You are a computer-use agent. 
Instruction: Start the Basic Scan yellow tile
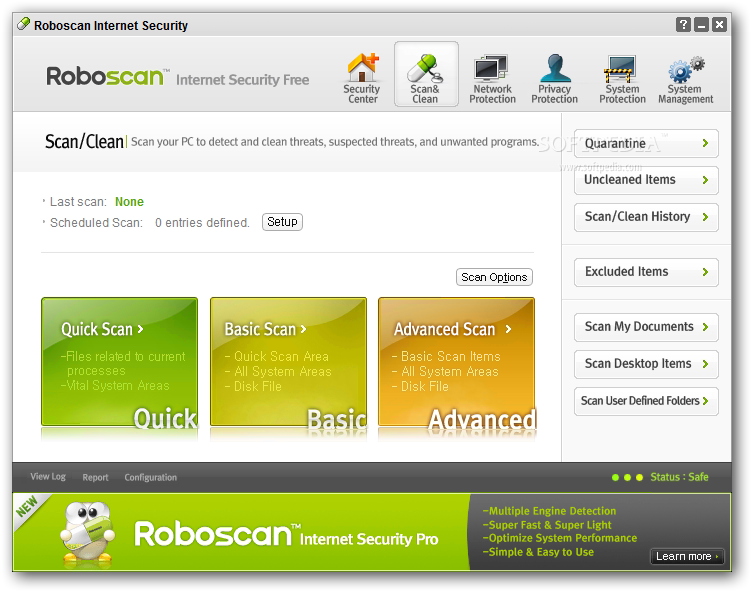288,362
